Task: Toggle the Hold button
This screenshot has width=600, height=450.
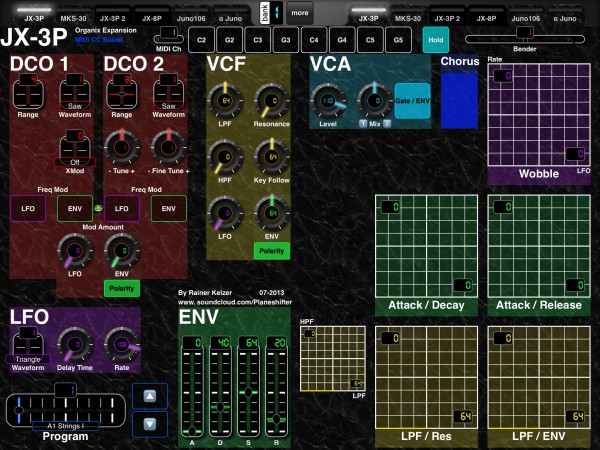Action: (436, 40)
